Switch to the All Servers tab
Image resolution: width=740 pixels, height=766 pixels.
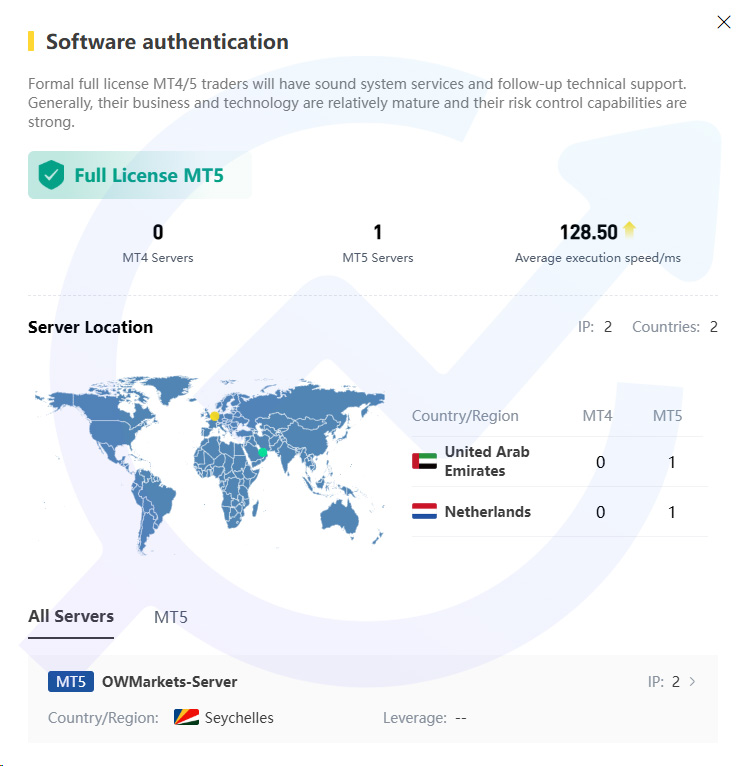point(71,617)
